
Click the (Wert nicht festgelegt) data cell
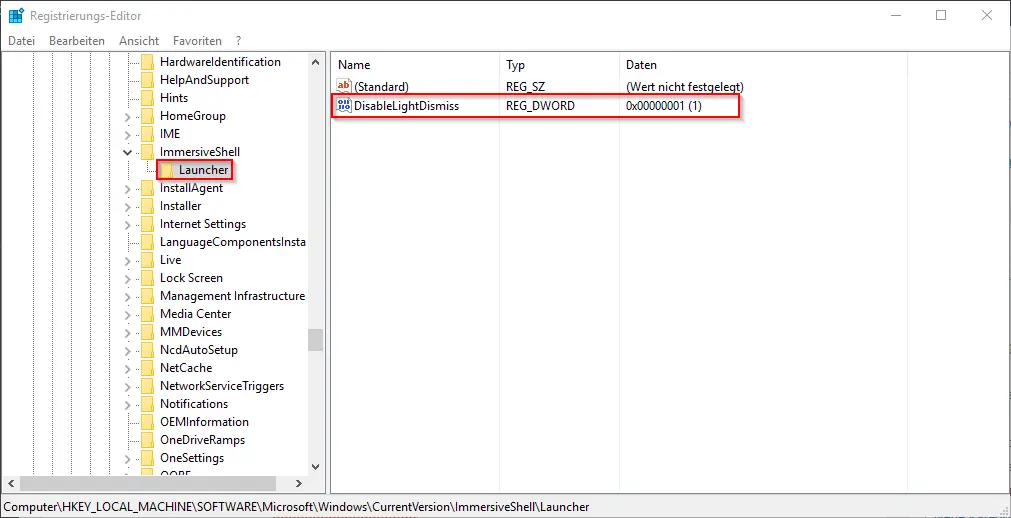pos(685,86)
